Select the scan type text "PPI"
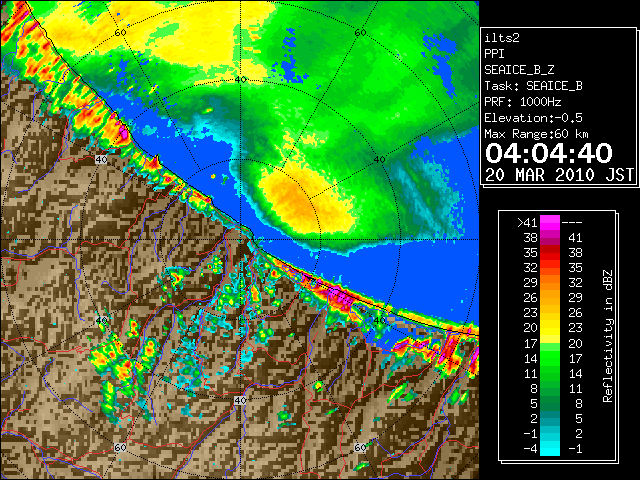Screen dimensions: 640x480 tap(494, 54)
